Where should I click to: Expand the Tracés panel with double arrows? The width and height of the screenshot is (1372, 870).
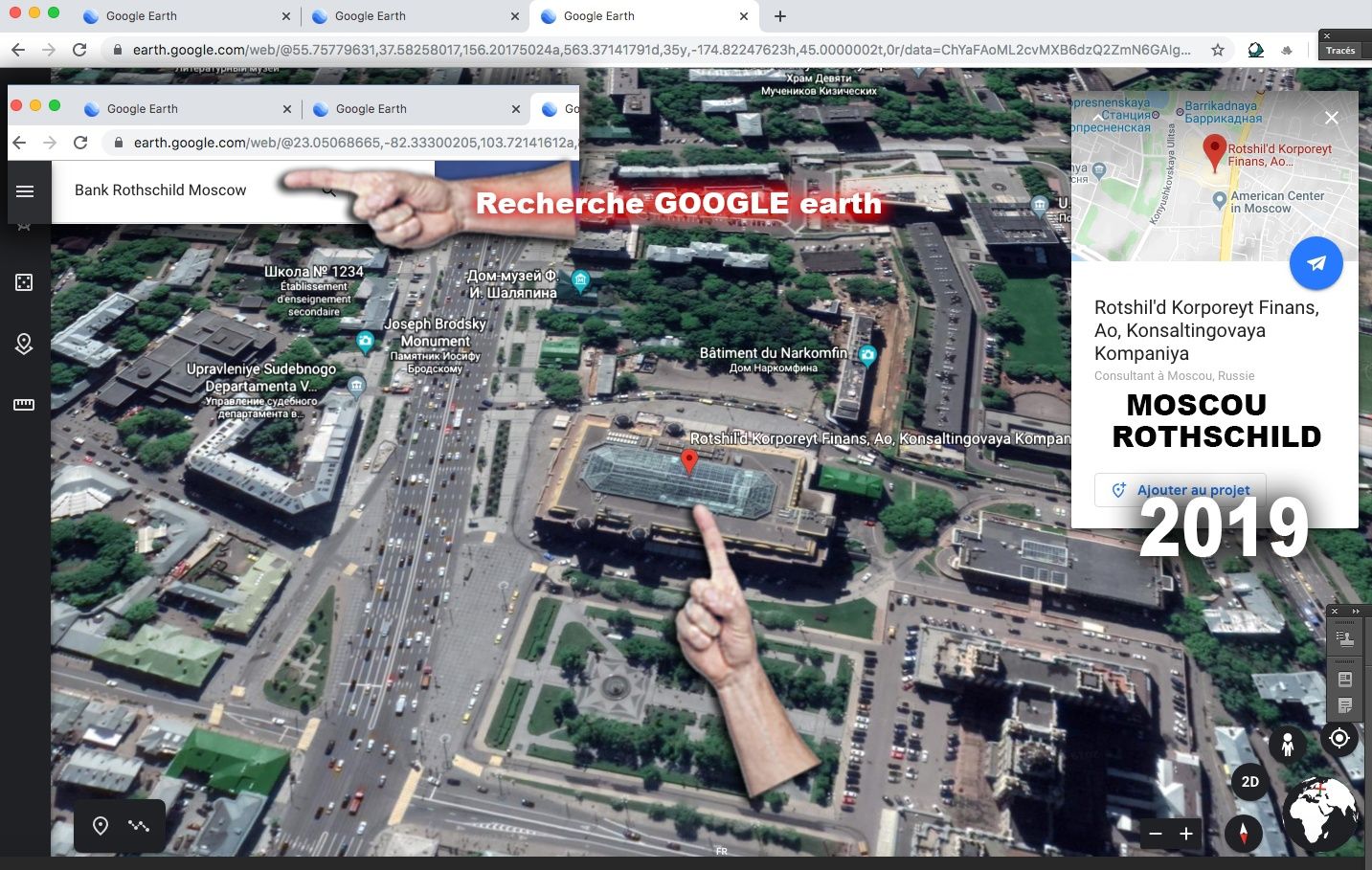(1356, 611)
